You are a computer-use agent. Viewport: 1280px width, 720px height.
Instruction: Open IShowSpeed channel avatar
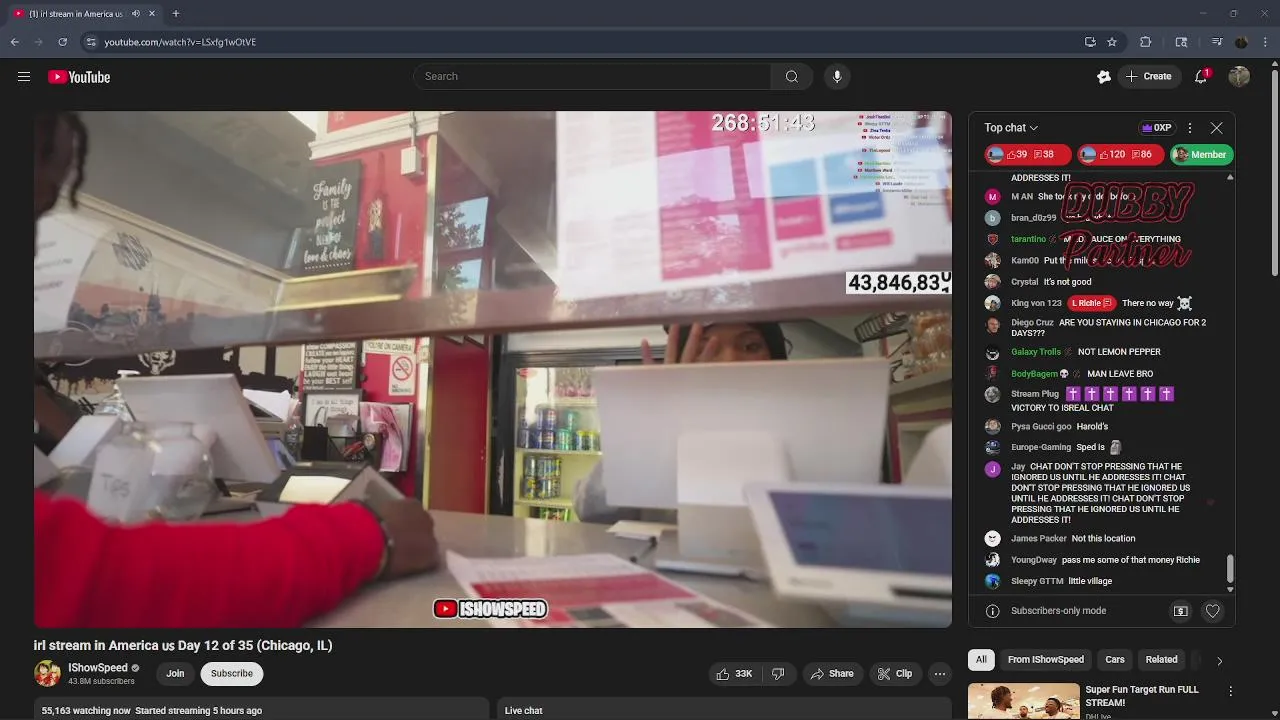(47, 674)
